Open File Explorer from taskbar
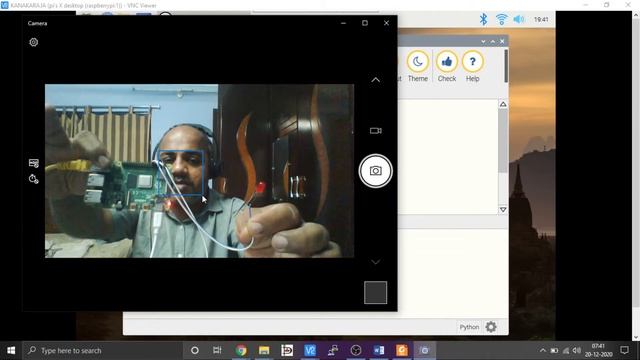 pyautogui.click(x=264, y=350)
